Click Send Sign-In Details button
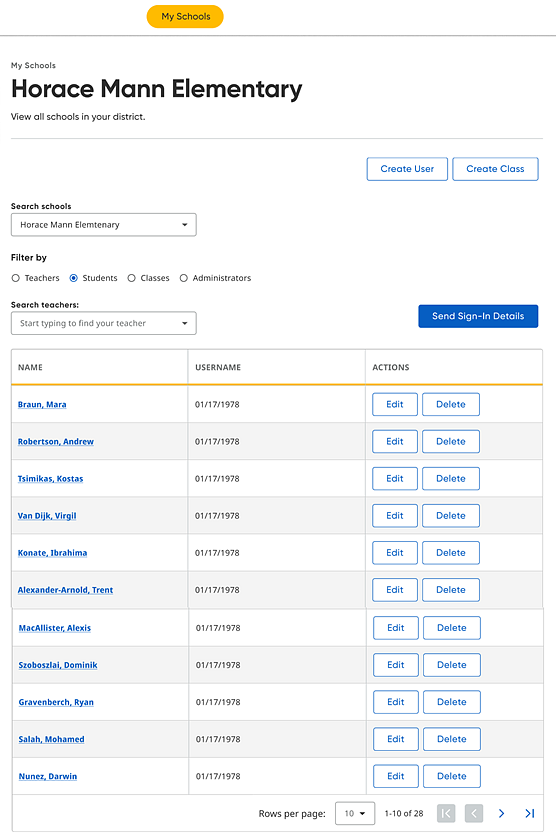 [478, 316]
